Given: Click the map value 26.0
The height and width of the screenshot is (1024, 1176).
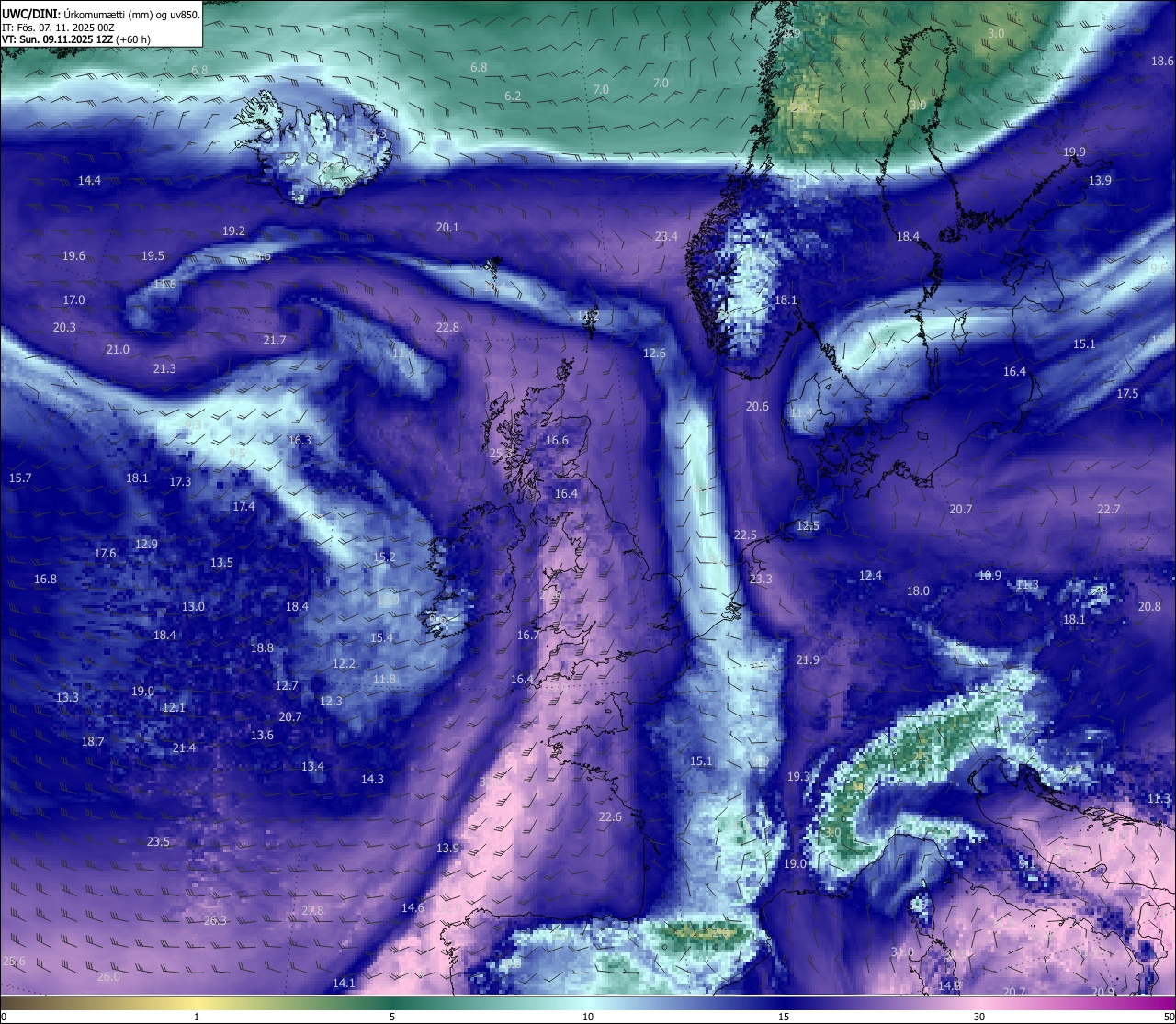Looking at the screenshot, I should [x=108, y=977].
